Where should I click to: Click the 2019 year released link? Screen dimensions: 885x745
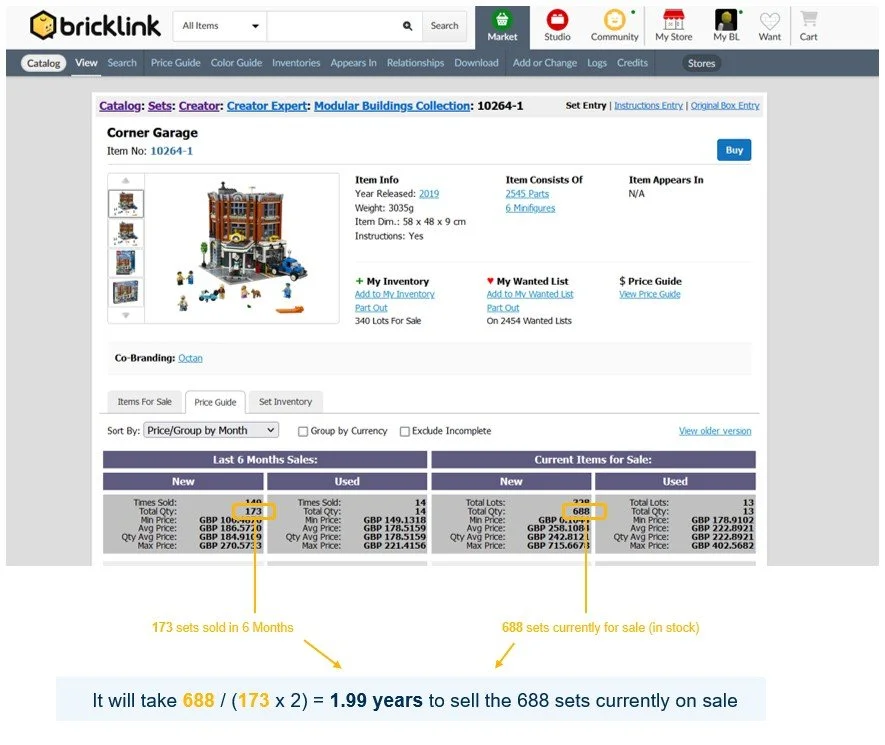[x=429, y=194]
